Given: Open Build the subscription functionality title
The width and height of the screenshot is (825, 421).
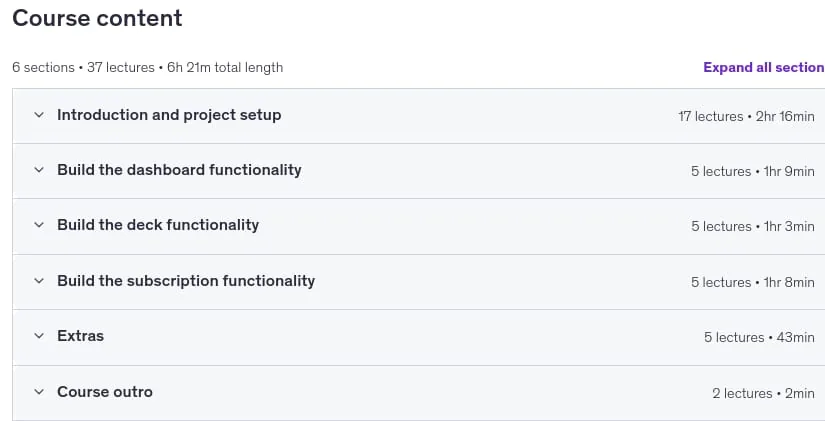Looking at the screenshot, I should coord(186,281).
